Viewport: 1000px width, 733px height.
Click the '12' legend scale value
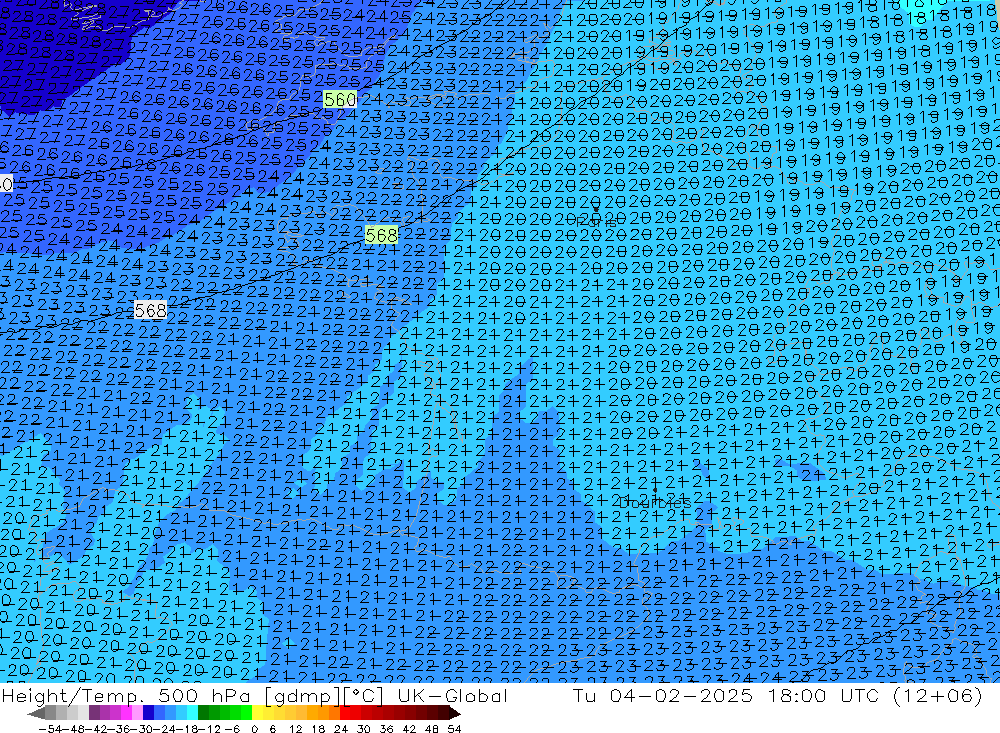[295, 729]
